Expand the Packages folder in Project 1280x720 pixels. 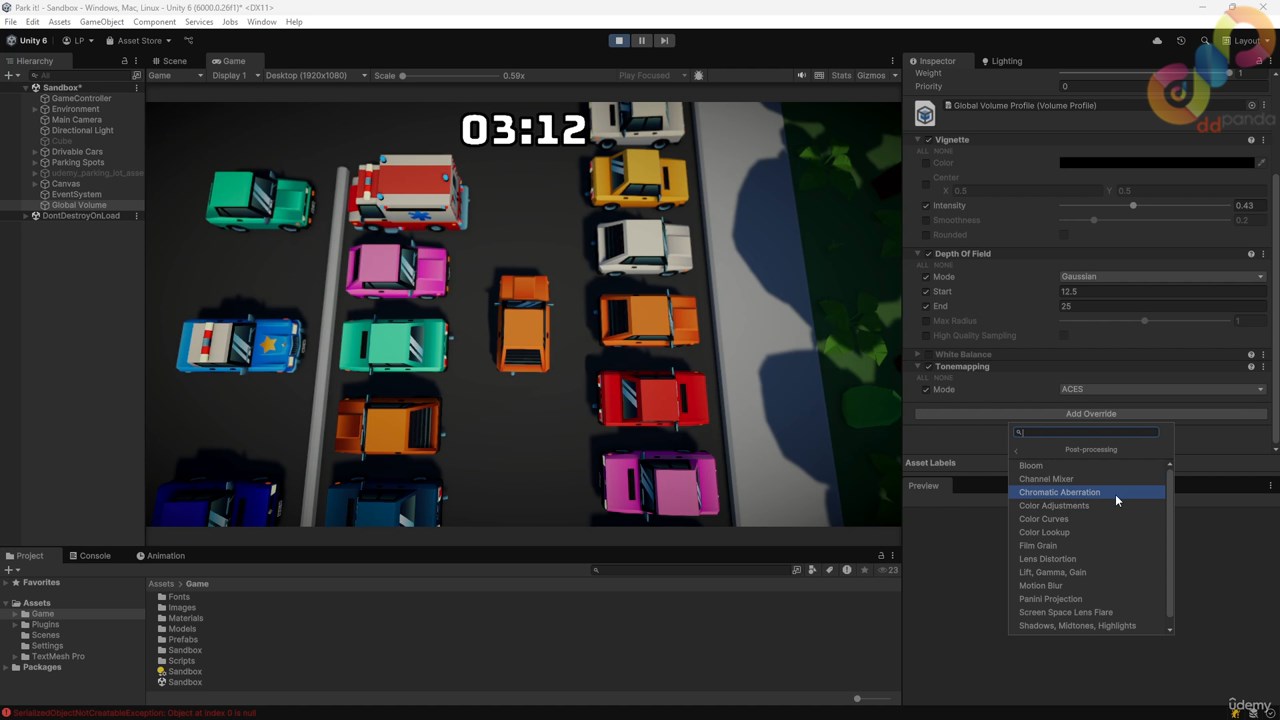pos(5,667)
